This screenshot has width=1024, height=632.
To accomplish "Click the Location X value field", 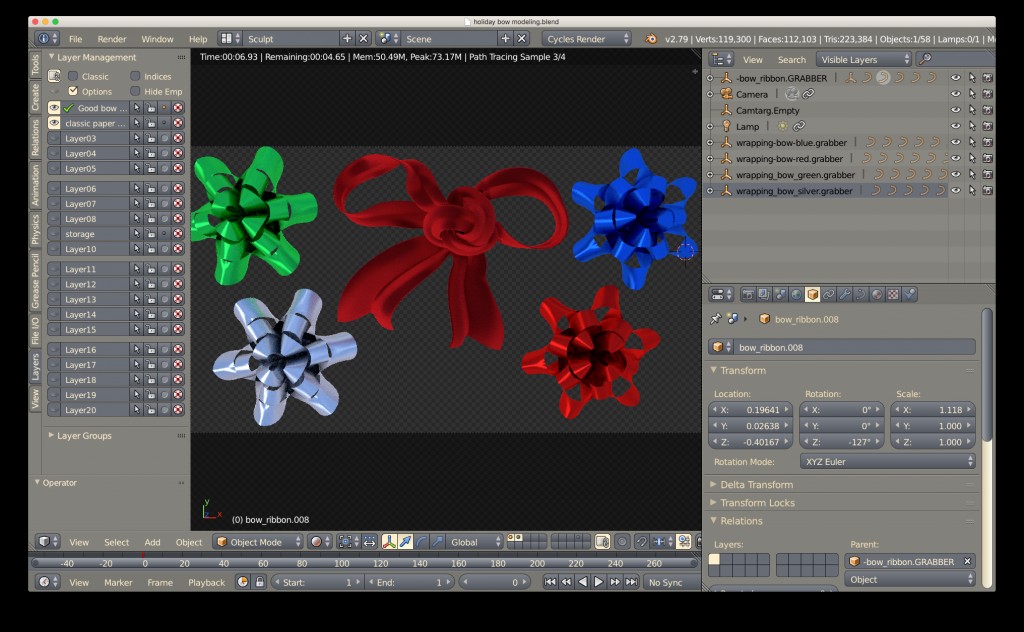I will [x=750, y=409].
